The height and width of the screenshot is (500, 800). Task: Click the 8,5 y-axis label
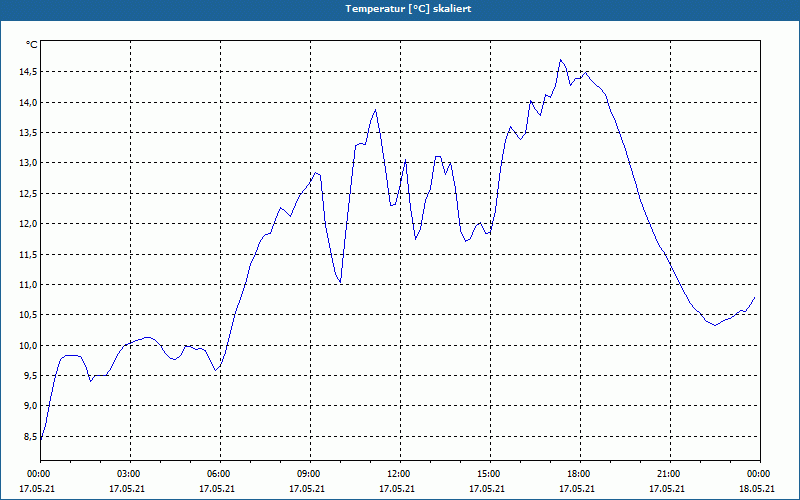[x=30, y=436]
